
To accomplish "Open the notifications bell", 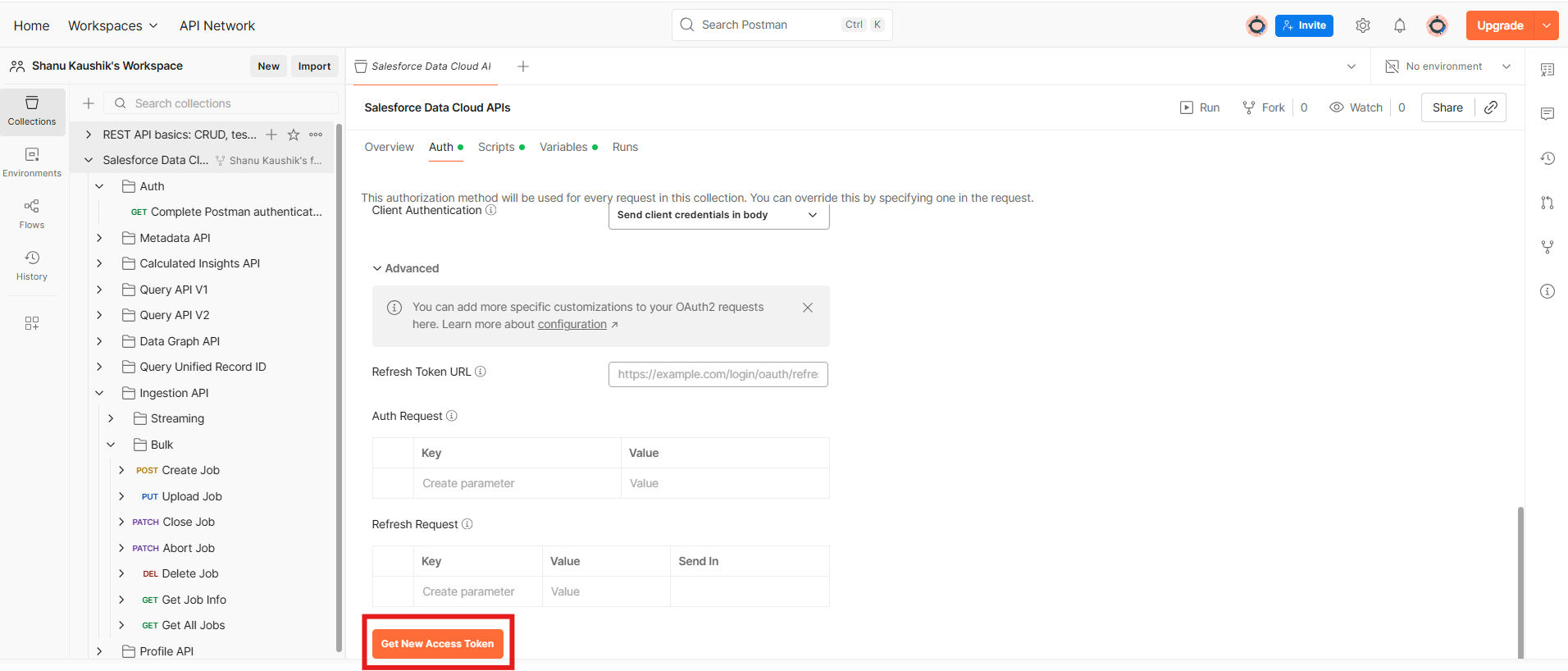I will tap(1399, 25).
